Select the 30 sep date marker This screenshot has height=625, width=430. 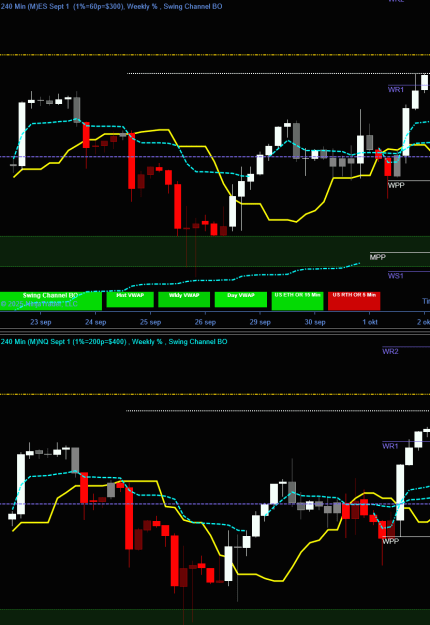(315, 322)
